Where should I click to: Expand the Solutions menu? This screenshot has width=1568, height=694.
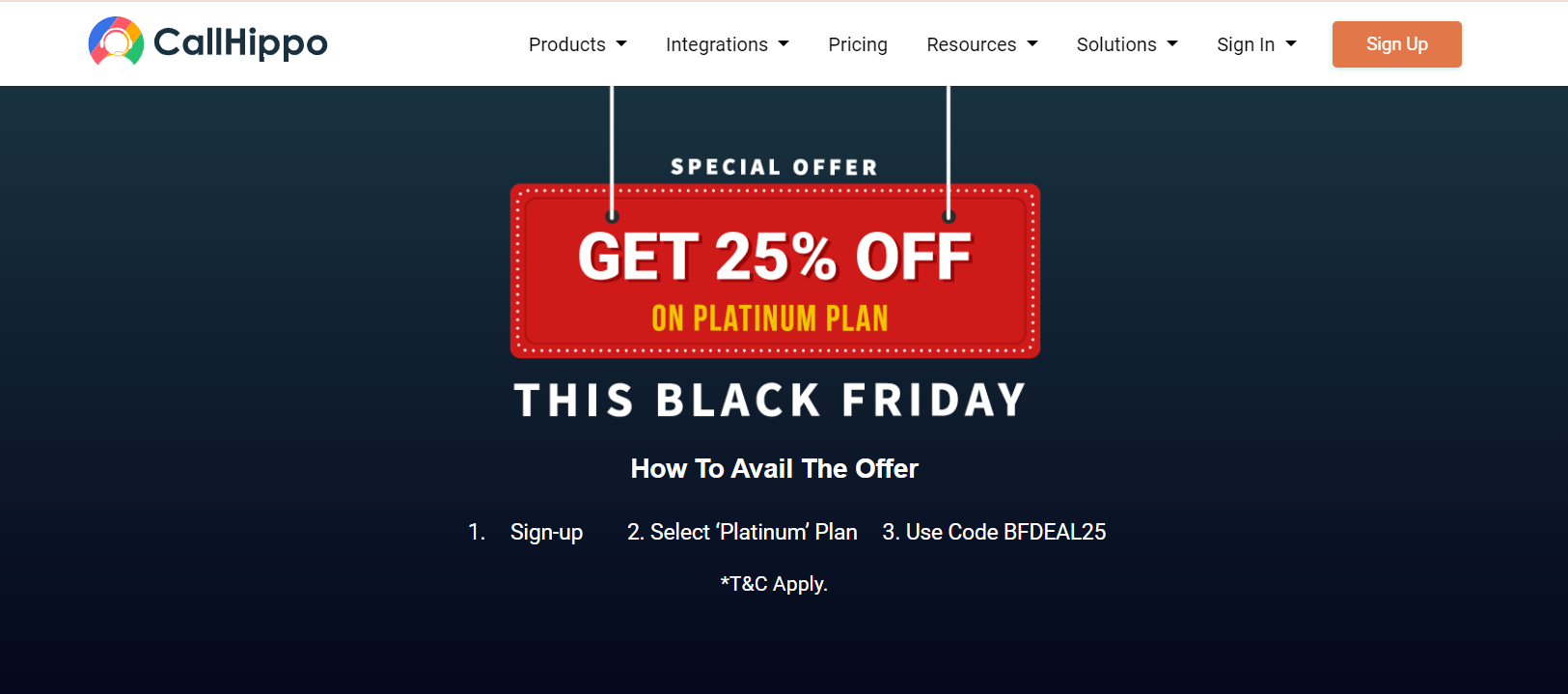1116,44
